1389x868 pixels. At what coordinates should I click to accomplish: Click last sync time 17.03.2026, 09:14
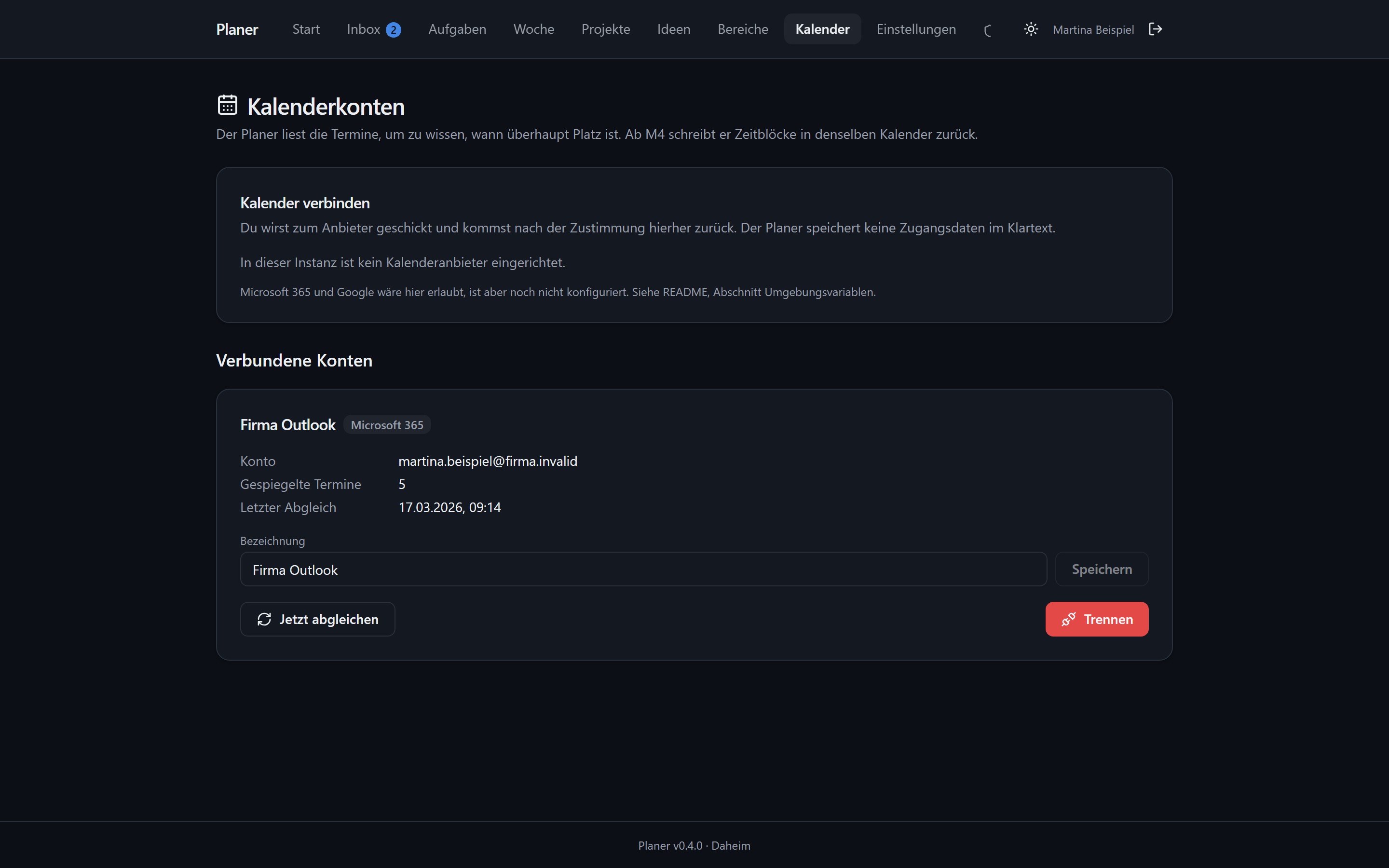449,507
